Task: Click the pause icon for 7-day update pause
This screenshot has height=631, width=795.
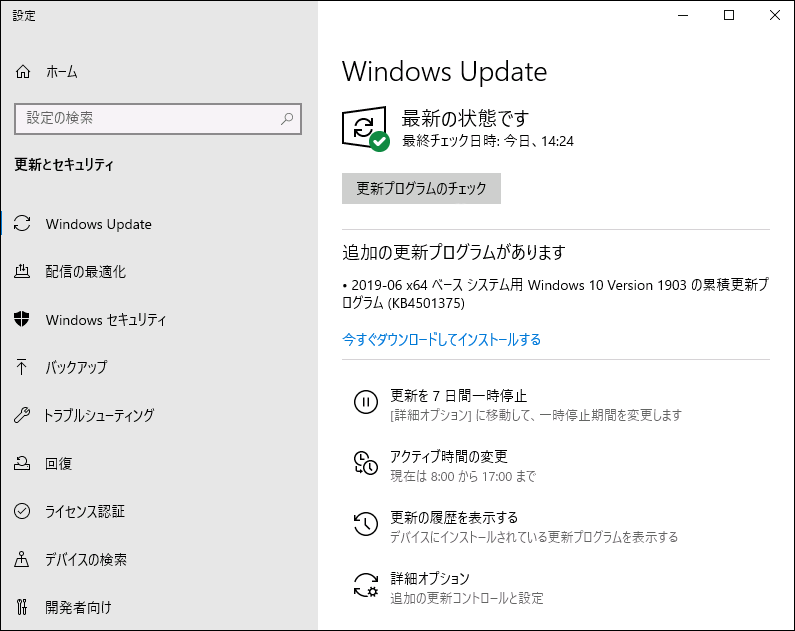Action: coord(366,402)
